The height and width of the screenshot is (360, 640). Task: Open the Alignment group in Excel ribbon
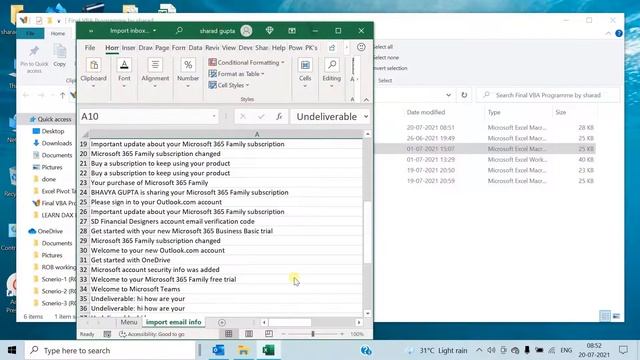pos(155,73)
